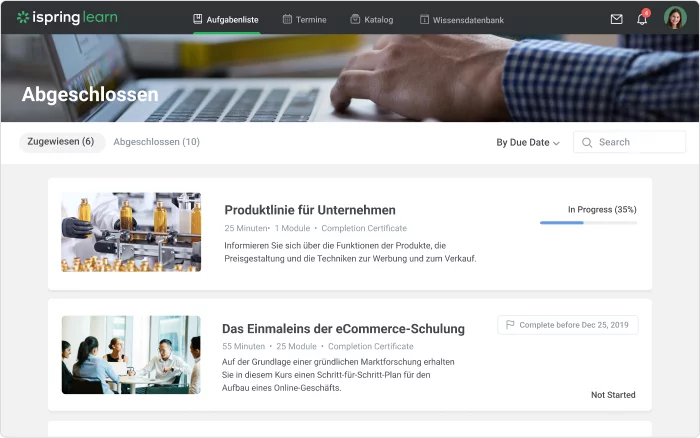Go to the Termine tab
The width and height of the screenshot is (700, 438).
304,20
